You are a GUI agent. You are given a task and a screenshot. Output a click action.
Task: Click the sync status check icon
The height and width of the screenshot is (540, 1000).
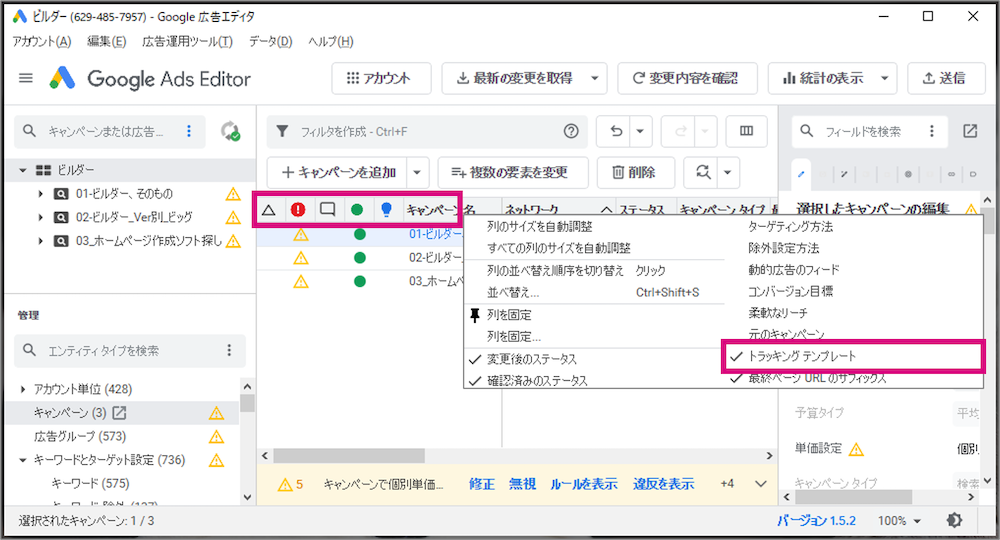(230, 131)
